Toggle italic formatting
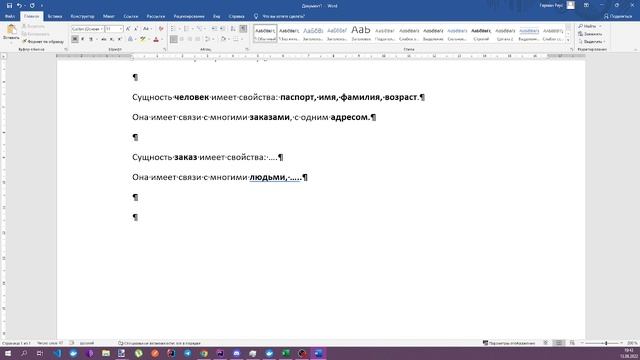 [x=83, y=39]
